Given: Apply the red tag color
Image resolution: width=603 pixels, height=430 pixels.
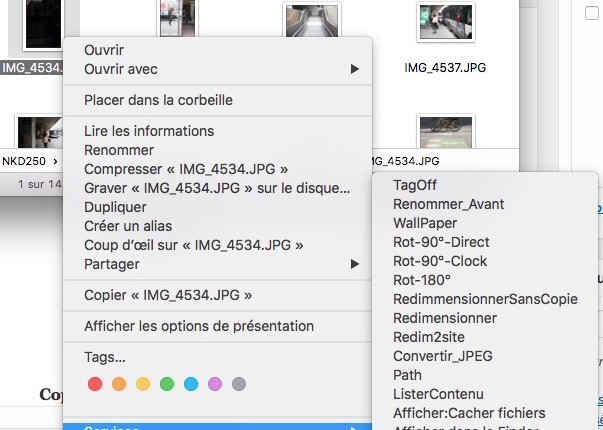Looking at the screenshot, I should point(95,384).
